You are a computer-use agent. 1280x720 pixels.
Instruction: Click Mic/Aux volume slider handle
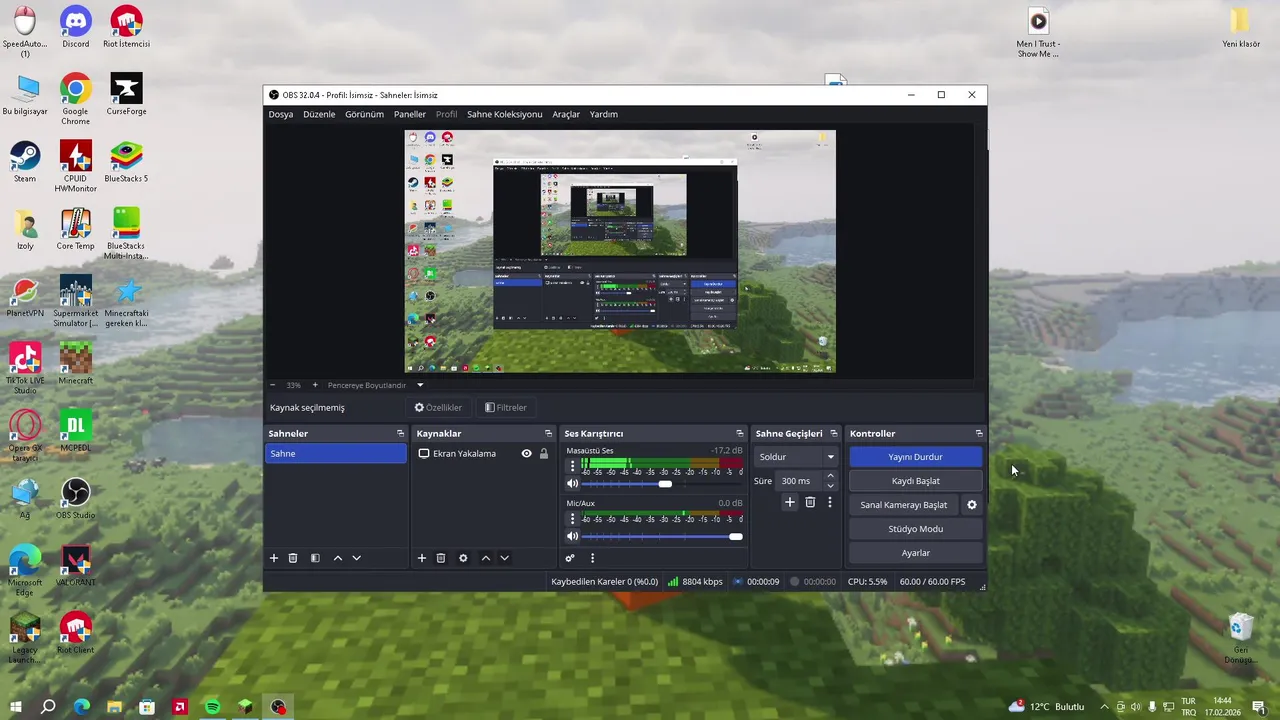pos(736,537)
